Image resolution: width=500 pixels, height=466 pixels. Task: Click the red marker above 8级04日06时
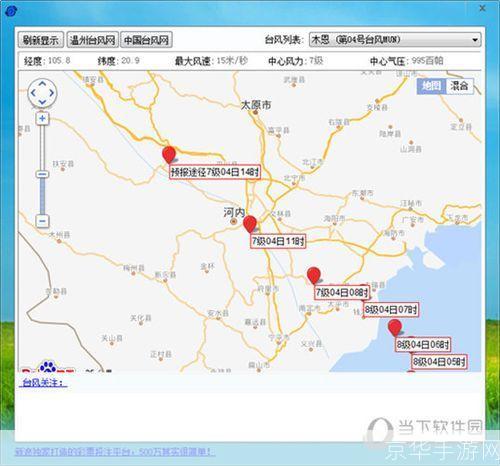395,327
